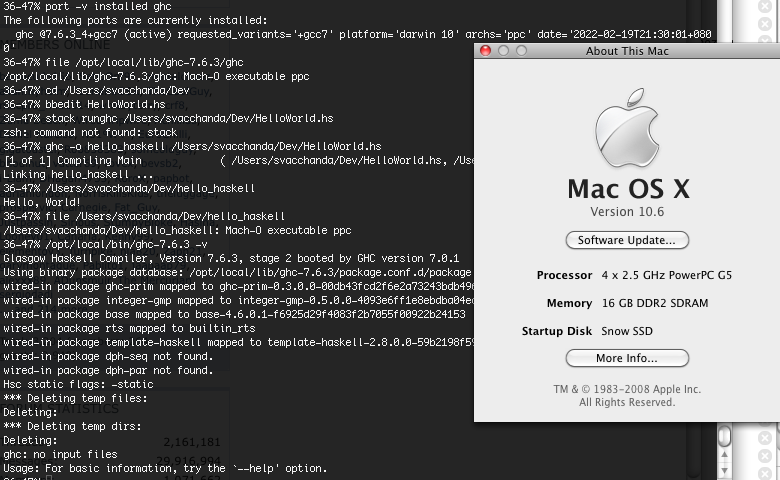Click the "wired-in package template-haskell" line
This screenshot has height=480, width=780.
point(239,342)
